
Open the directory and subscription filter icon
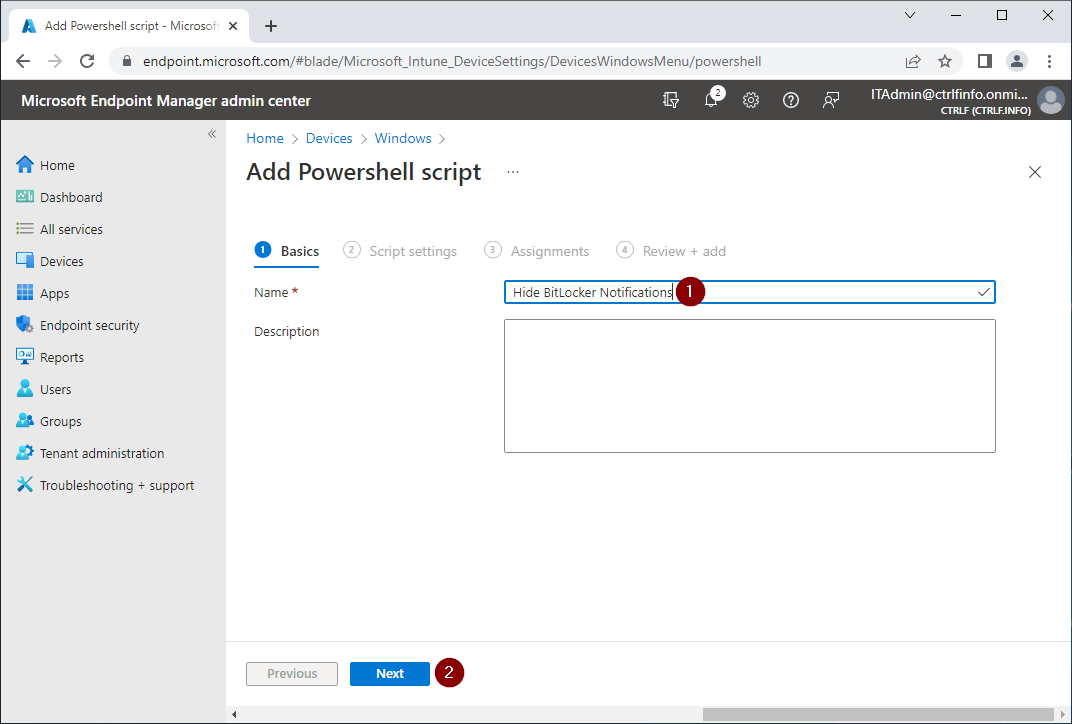point(671,100)
